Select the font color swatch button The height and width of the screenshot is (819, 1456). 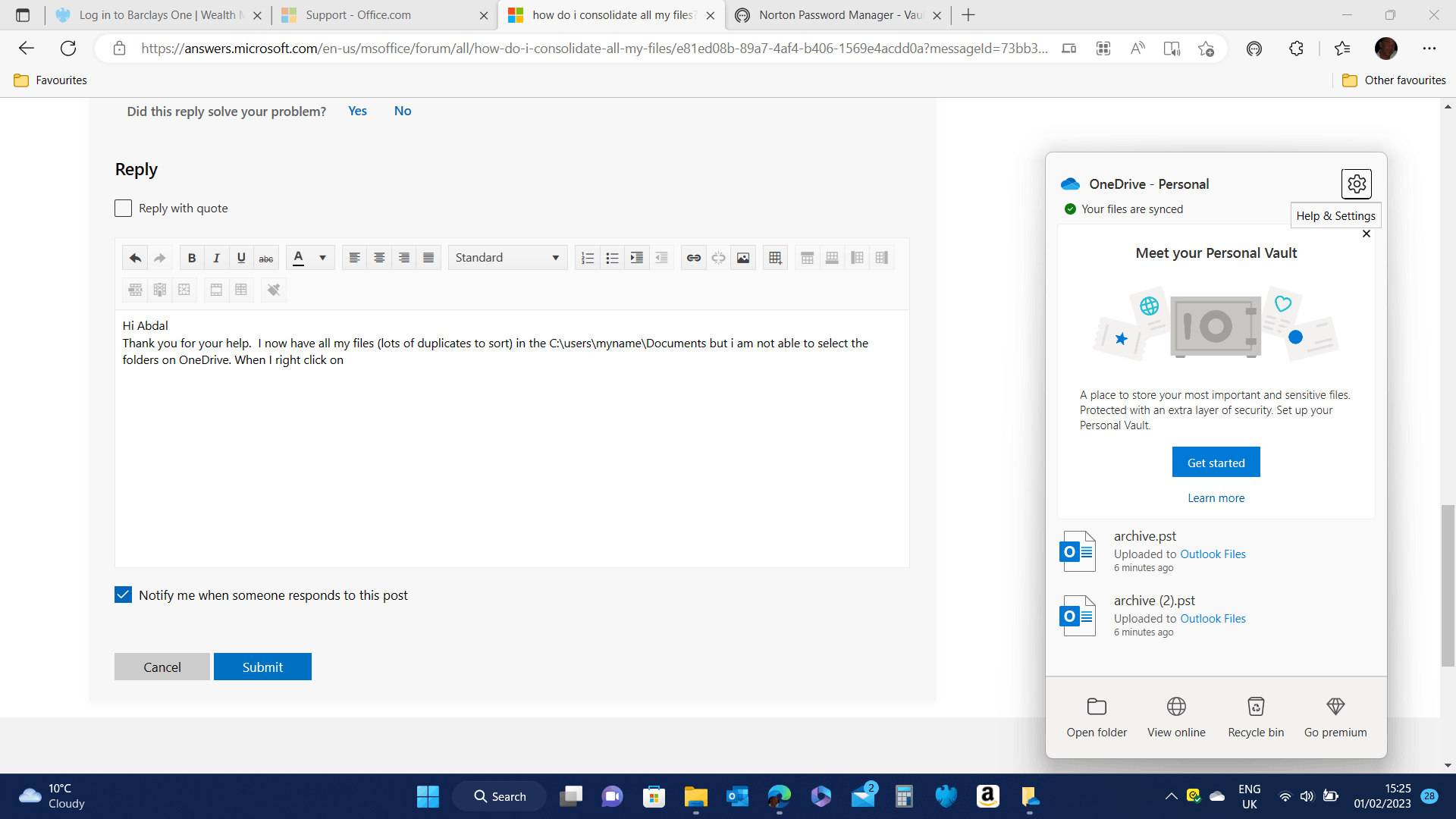tap(299, 258)
